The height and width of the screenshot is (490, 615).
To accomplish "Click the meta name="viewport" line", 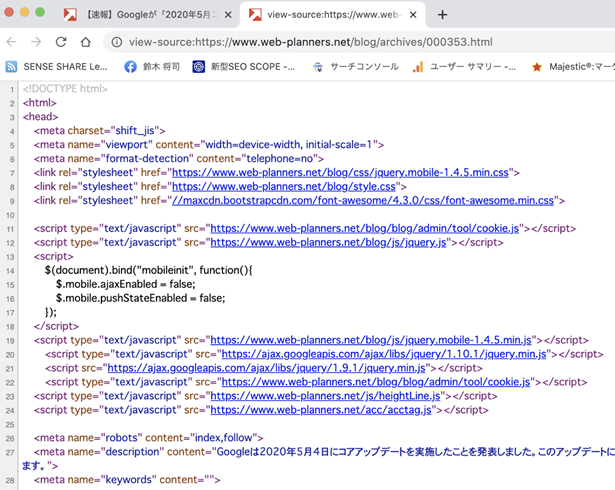I will click(209, 145).
